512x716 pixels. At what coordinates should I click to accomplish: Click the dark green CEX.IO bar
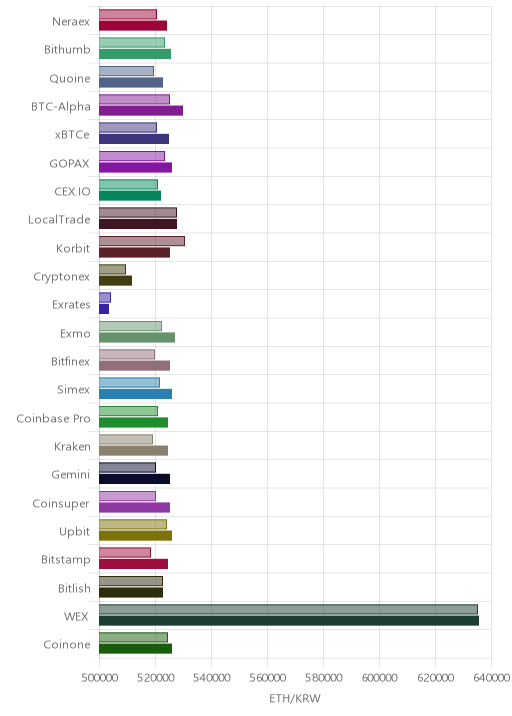130,196
